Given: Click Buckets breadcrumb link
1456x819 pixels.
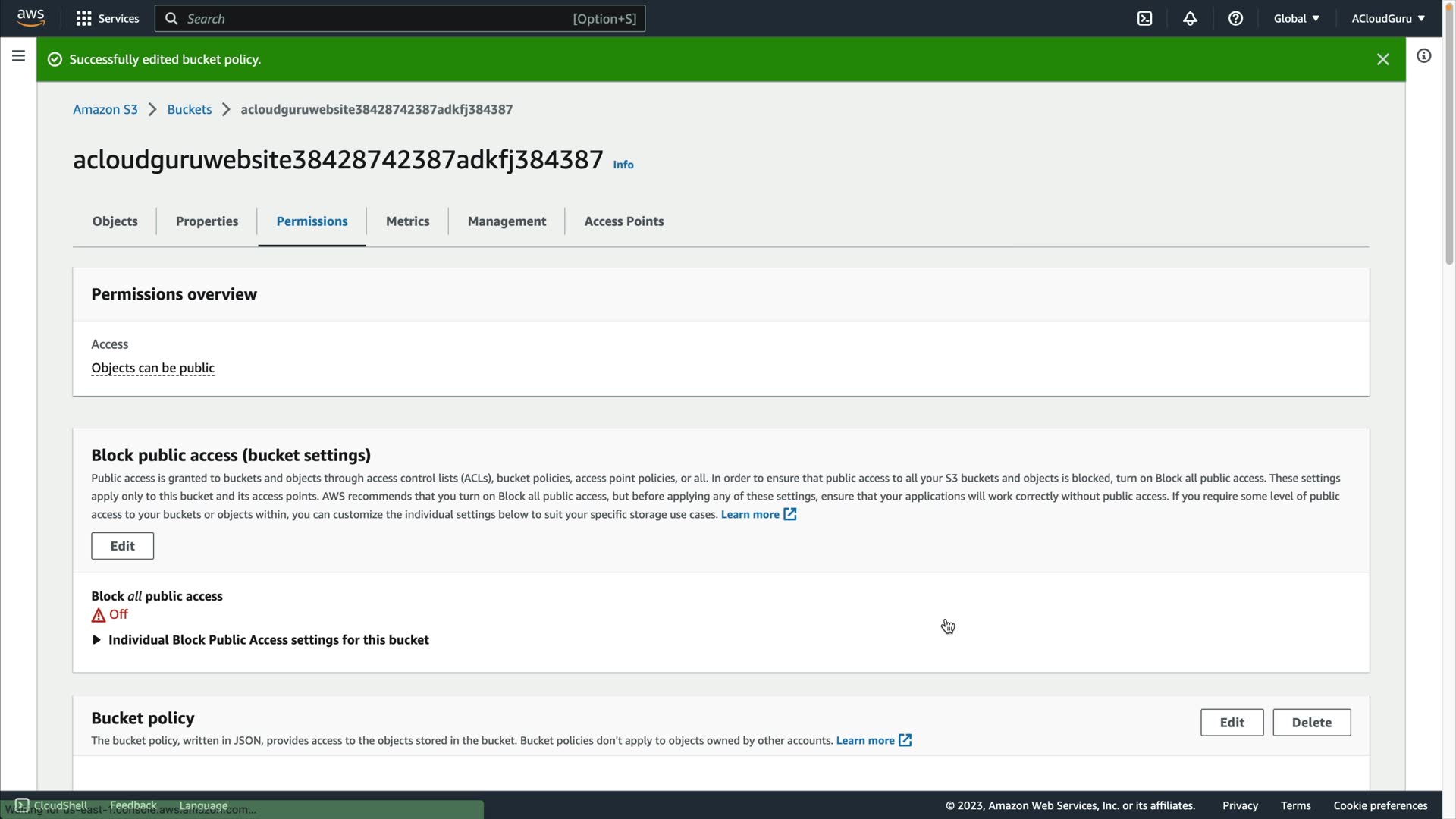Looking at the screenshot, I should (189, 109).
